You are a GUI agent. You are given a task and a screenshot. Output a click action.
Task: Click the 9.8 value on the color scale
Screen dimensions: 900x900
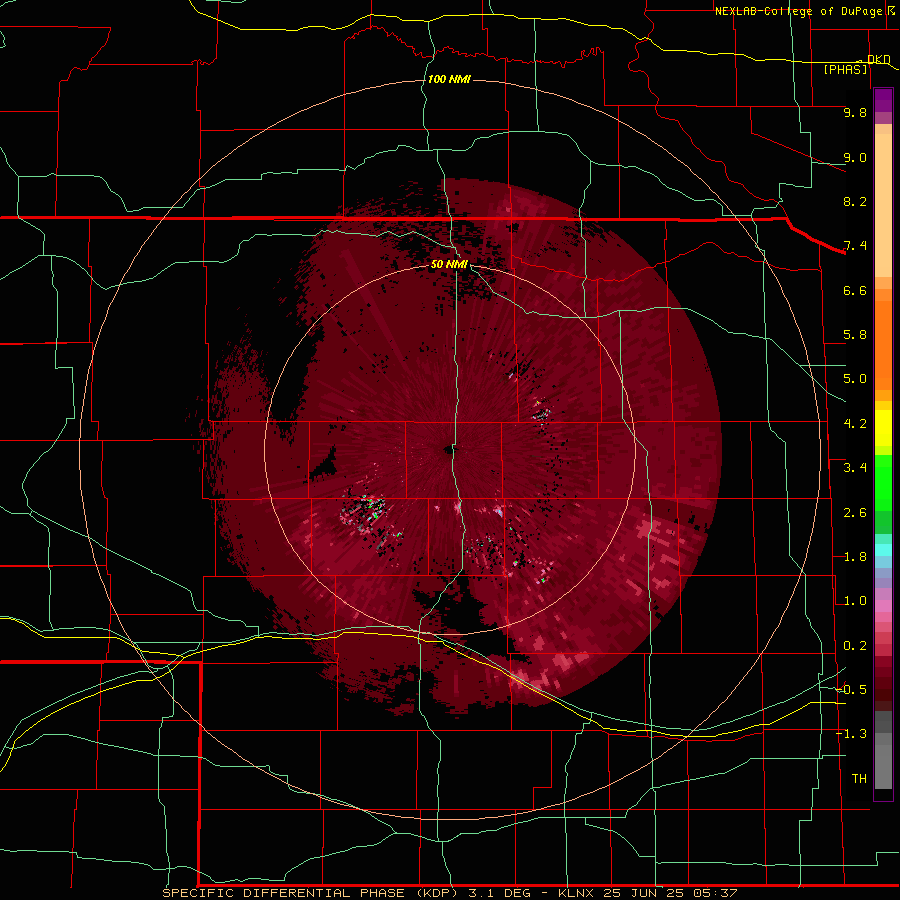click(x=855, y=112)
